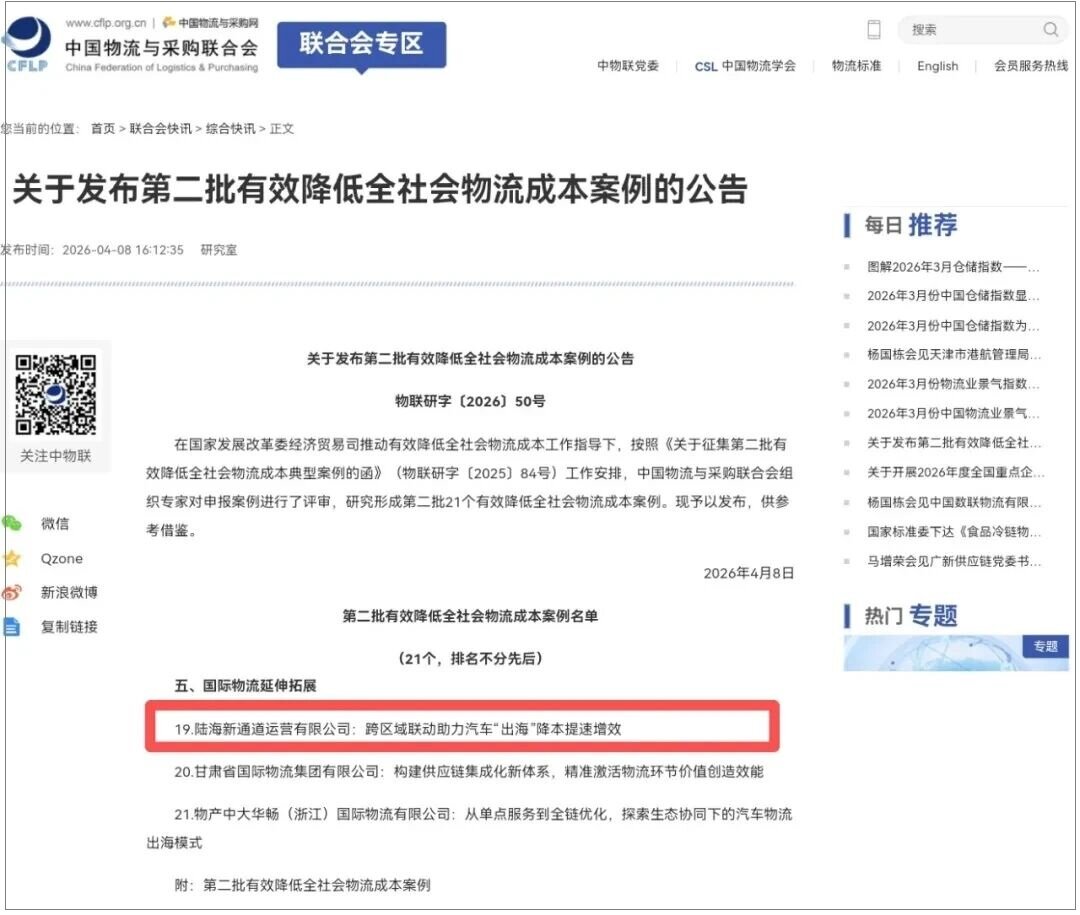Open 图解2026年3月仓储指数 recommended article

pos(952,267)
